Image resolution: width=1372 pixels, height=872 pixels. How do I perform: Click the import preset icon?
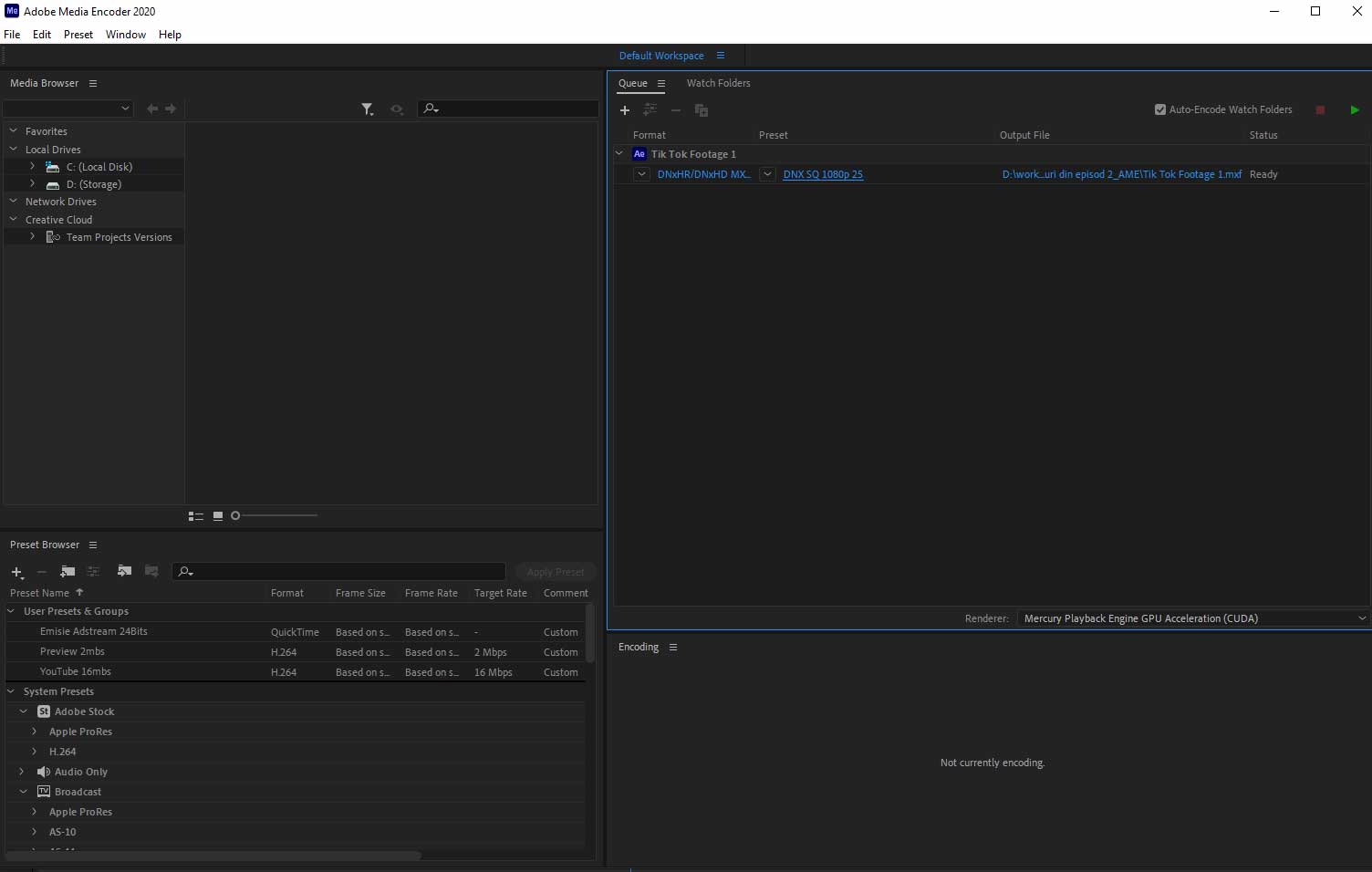124,571
